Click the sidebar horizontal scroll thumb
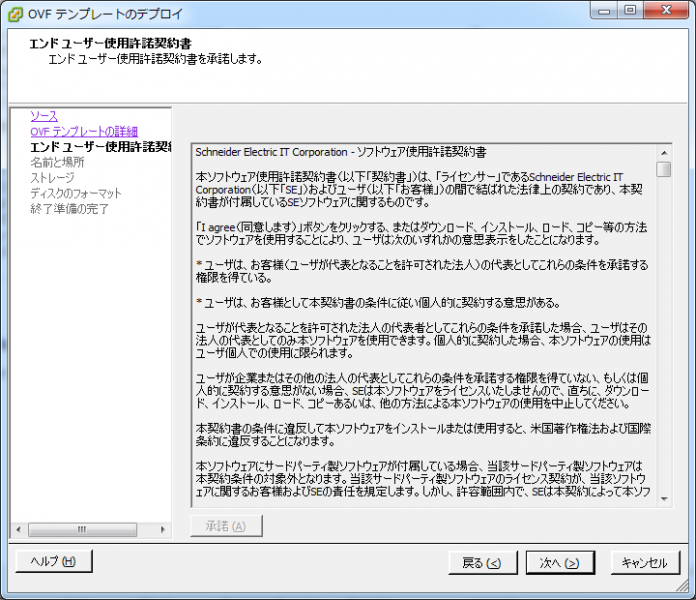This screenshot has width=696, height=600. 83,529
